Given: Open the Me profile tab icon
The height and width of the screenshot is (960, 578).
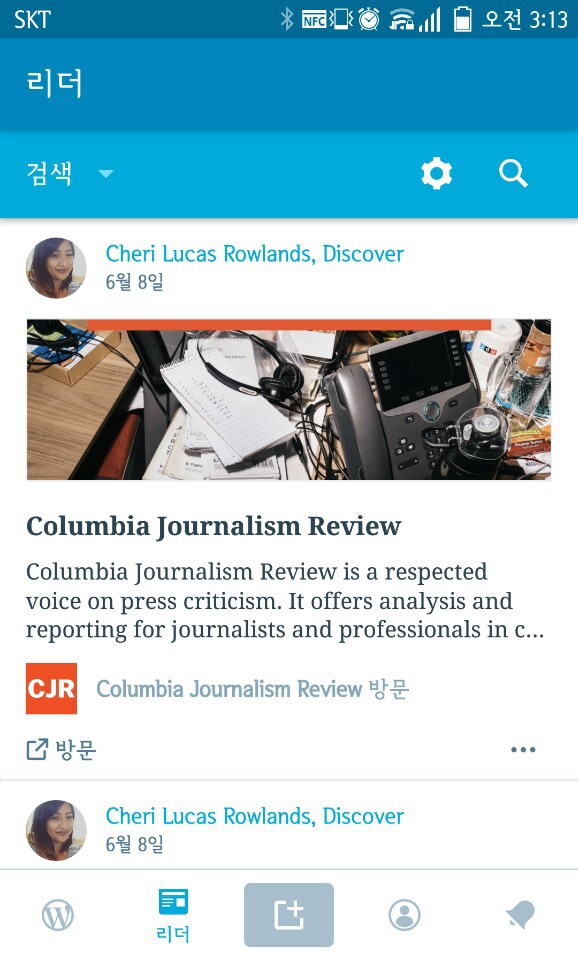Looking at the screenshot, I should (x=404, y=915).
